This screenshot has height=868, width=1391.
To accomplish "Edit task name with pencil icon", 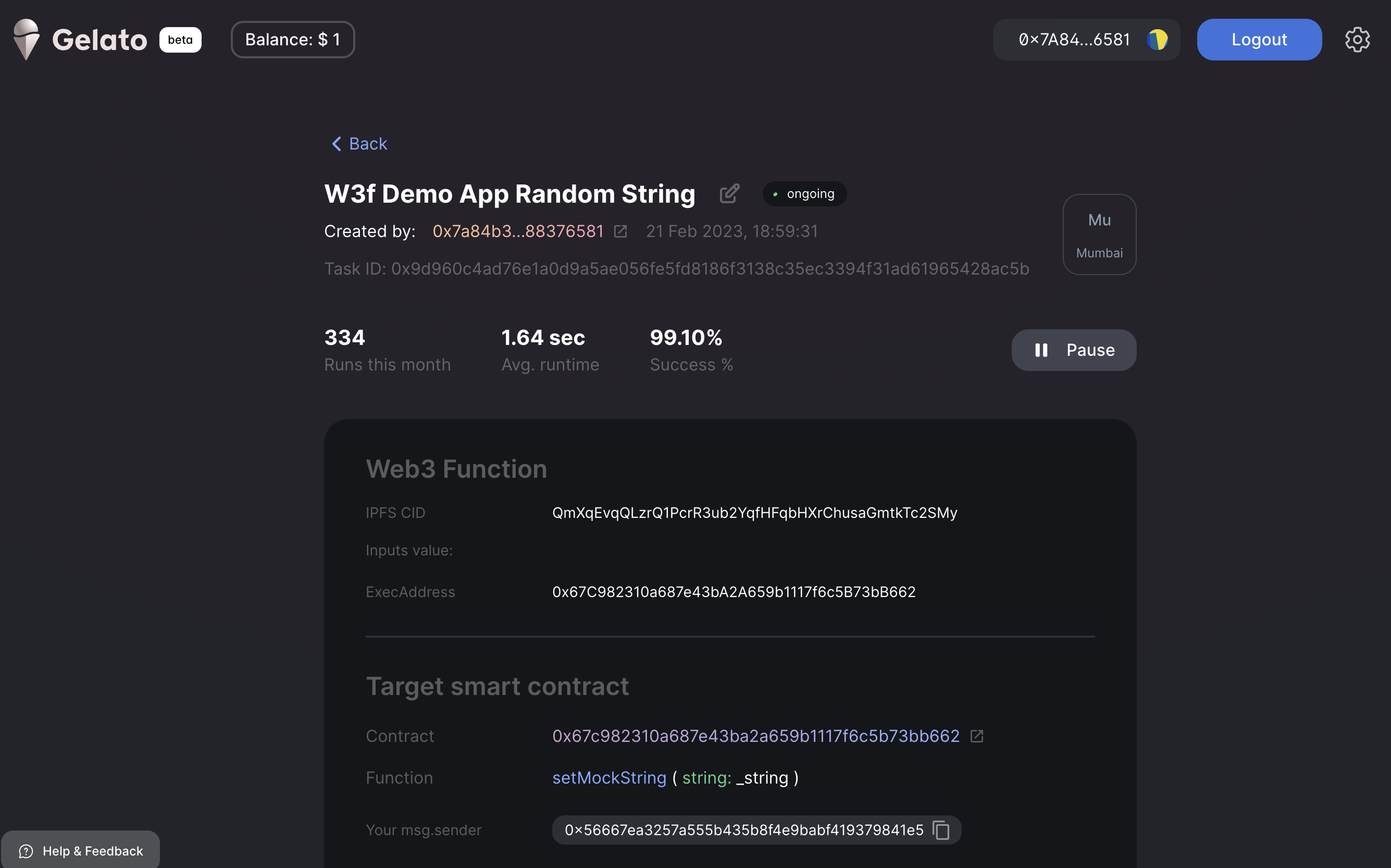I will tap(729, 193).
